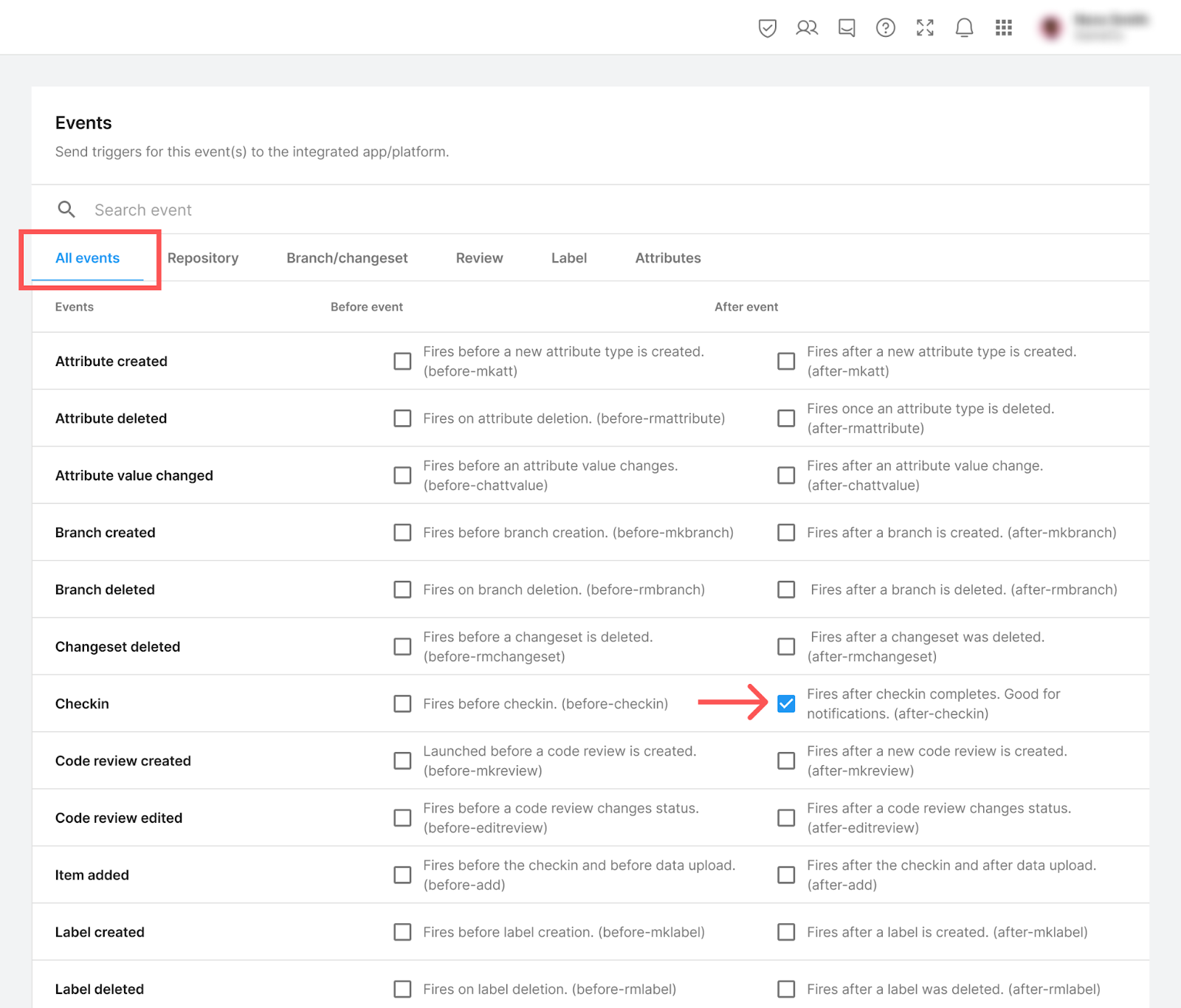
Task: Switch to the Attributes tab
Action: click(x=667, y=258)
